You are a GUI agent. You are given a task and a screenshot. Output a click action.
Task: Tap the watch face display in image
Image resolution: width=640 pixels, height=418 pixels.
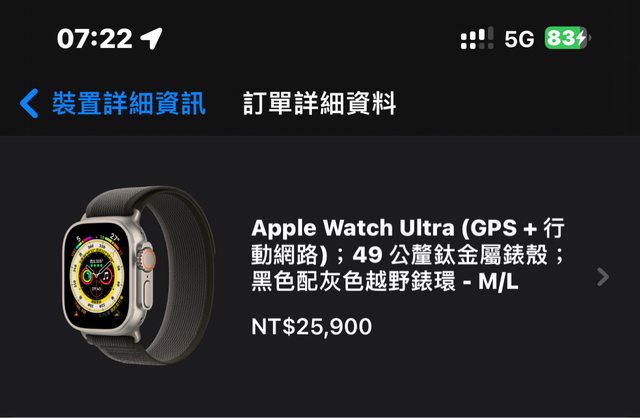point(98,276)
